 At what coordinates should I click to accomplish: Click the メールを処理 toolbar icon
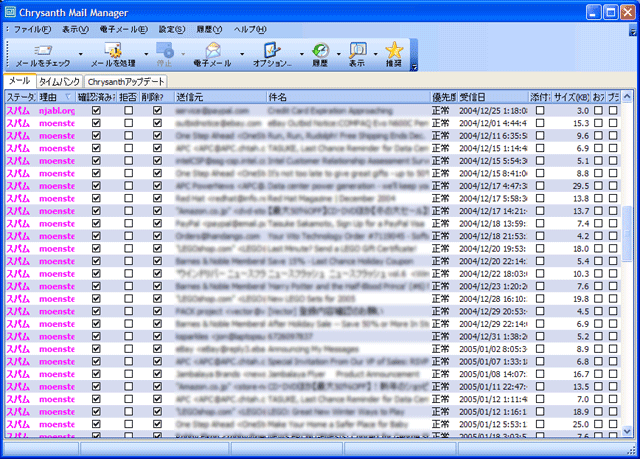pos(113,50)
